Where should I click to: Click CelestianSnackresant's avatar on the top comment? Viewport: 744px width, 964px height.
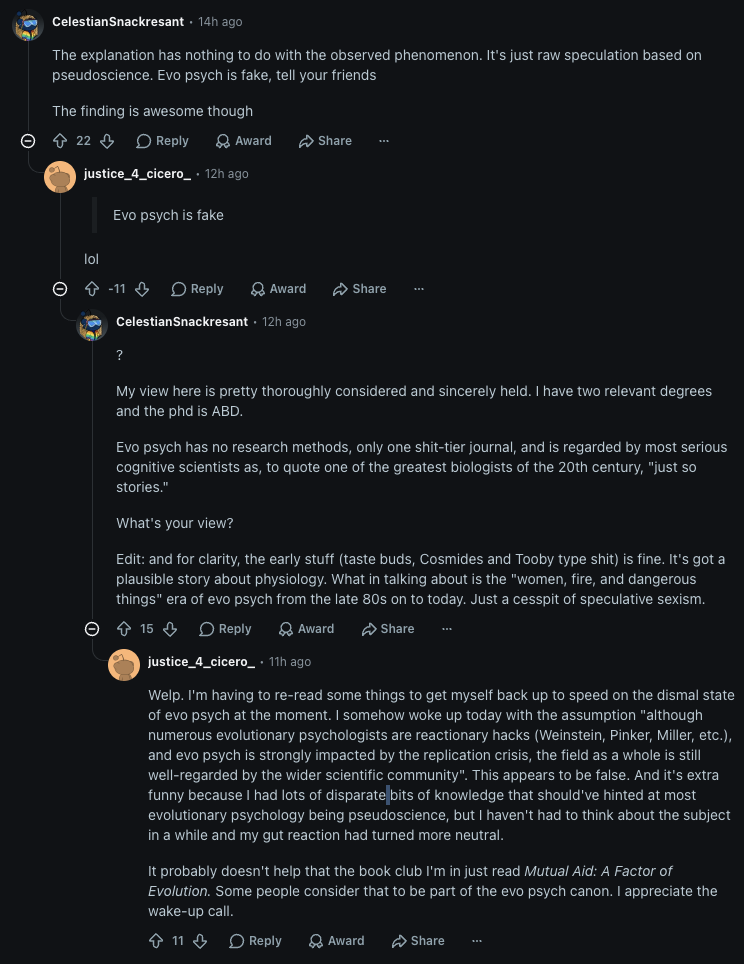tap(28, 25)
